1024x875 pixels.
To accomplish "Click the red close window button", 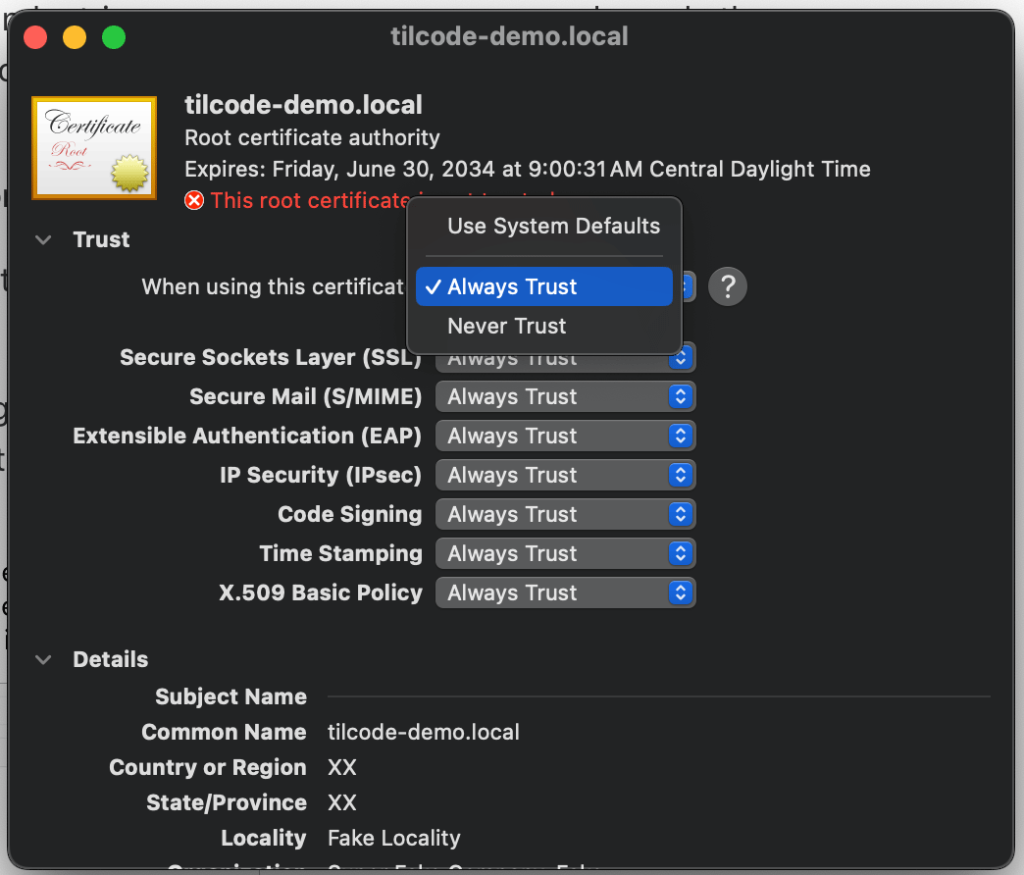I will tap(36, 38).
